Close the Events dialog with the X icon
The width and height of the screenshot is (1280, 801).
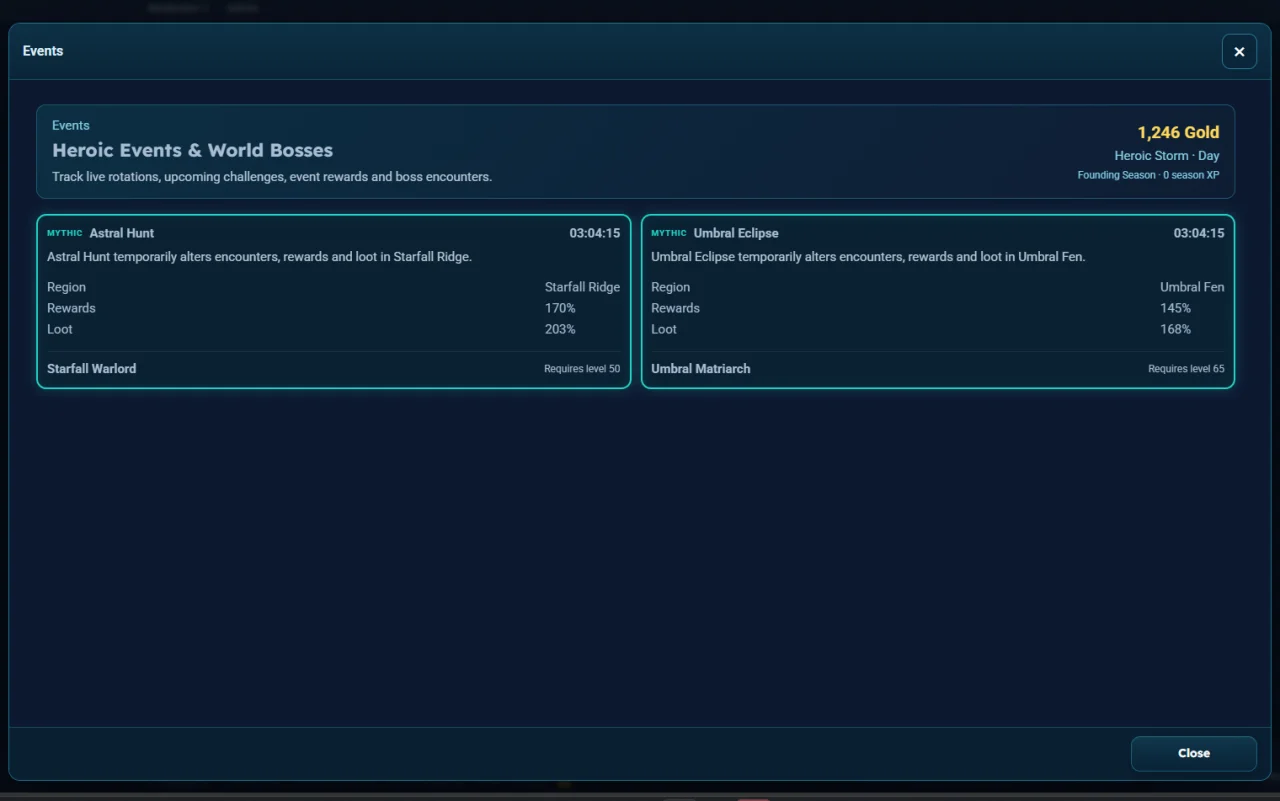tap(1239, 51)
